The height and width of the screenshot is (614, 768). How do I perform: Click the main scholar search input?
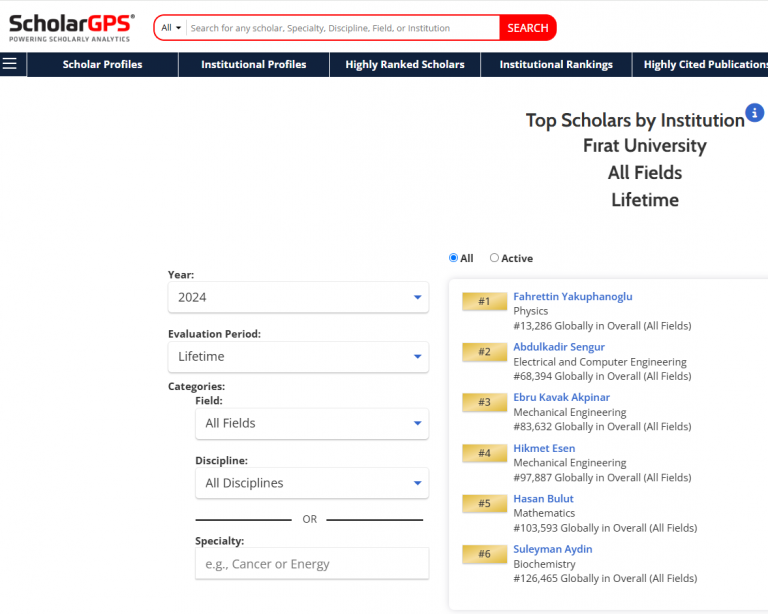pos(343,28)
